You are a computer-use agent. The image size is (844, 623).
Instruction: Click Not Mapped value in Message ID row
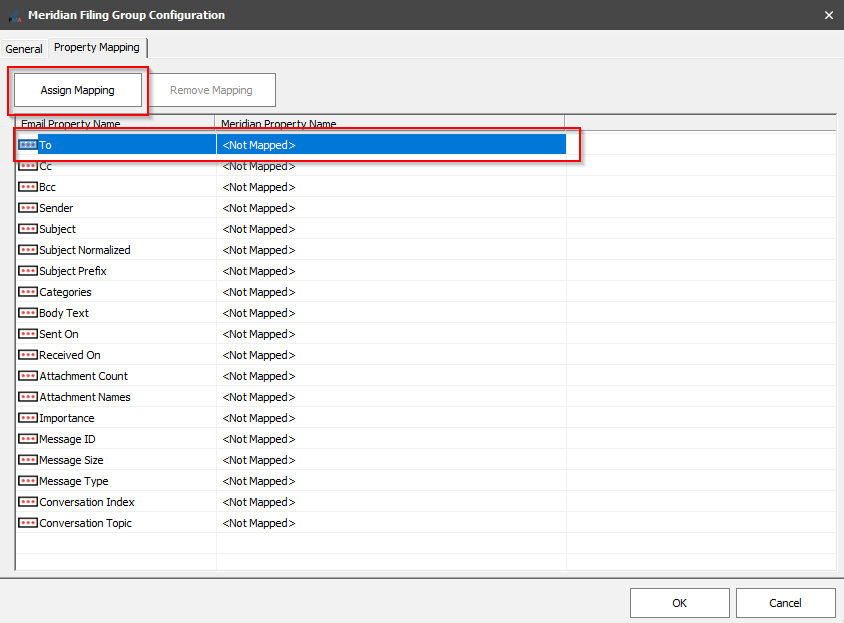click(259, 439)
